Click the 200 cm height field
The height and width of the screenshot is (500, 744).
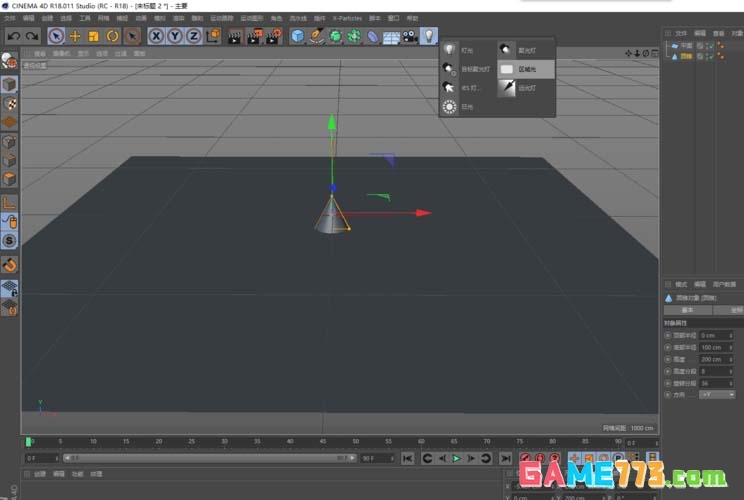[716, 359]
